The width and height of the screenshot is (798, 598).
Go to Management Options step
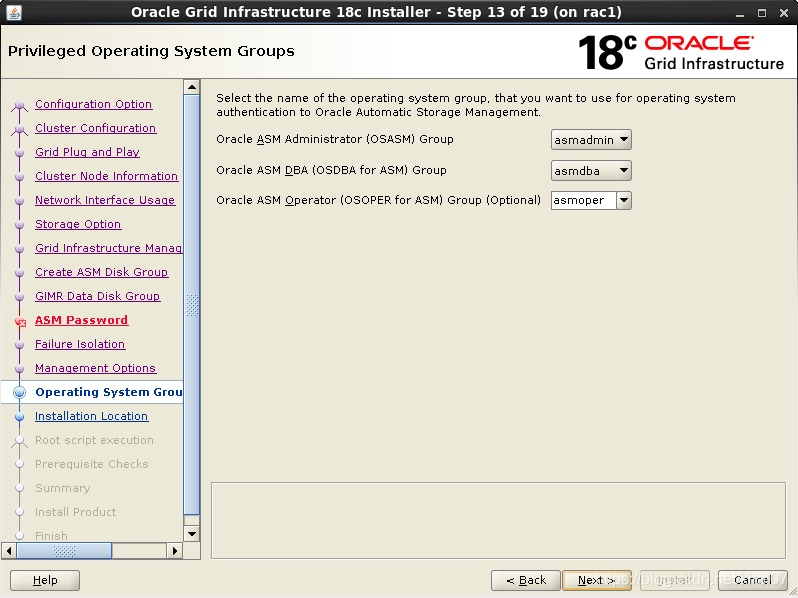click(96, 368)
